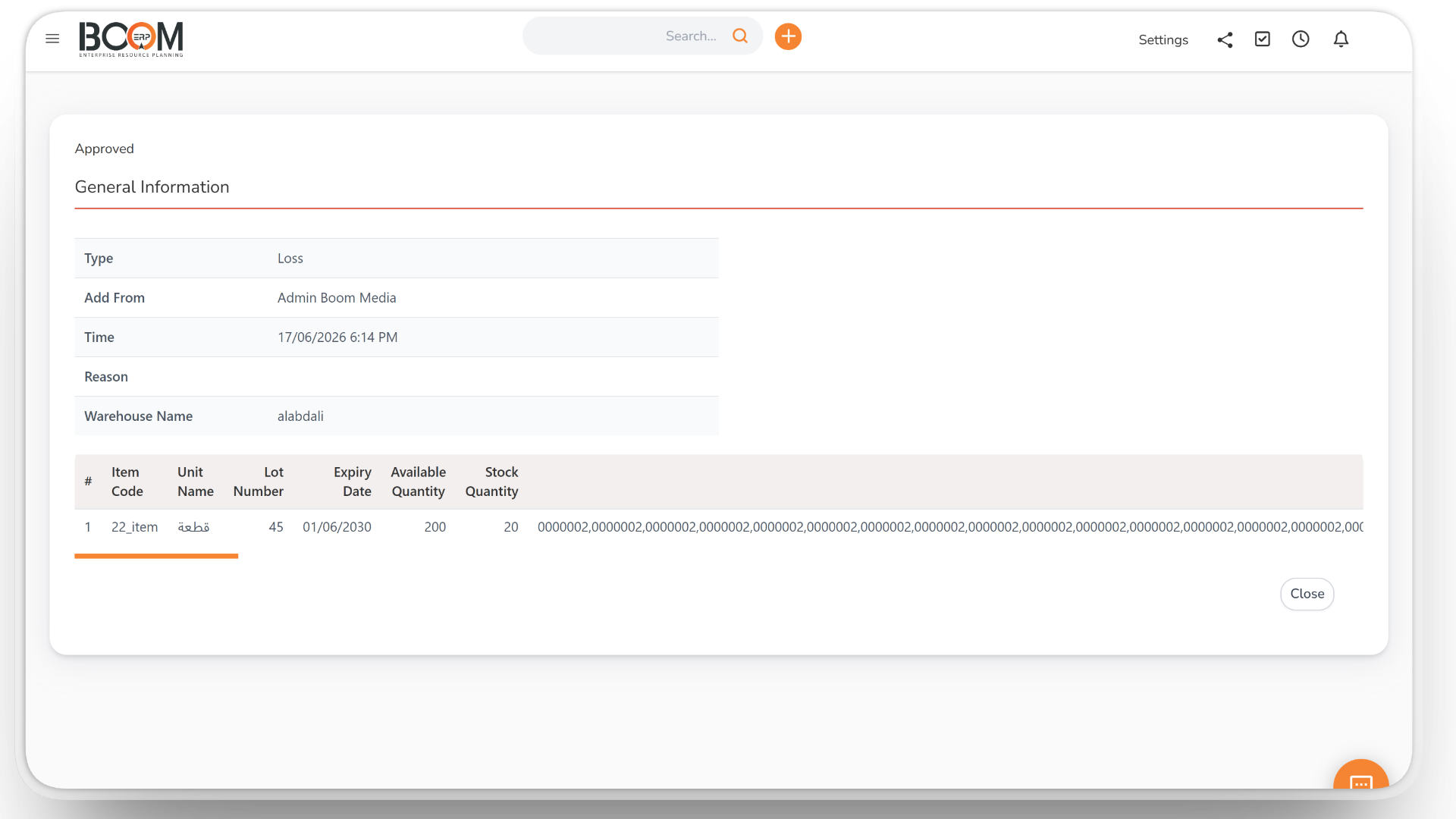Click the orange horizontal table scrollbar
The width and height of the screenshot is (1456, 819).
(156, 556)
